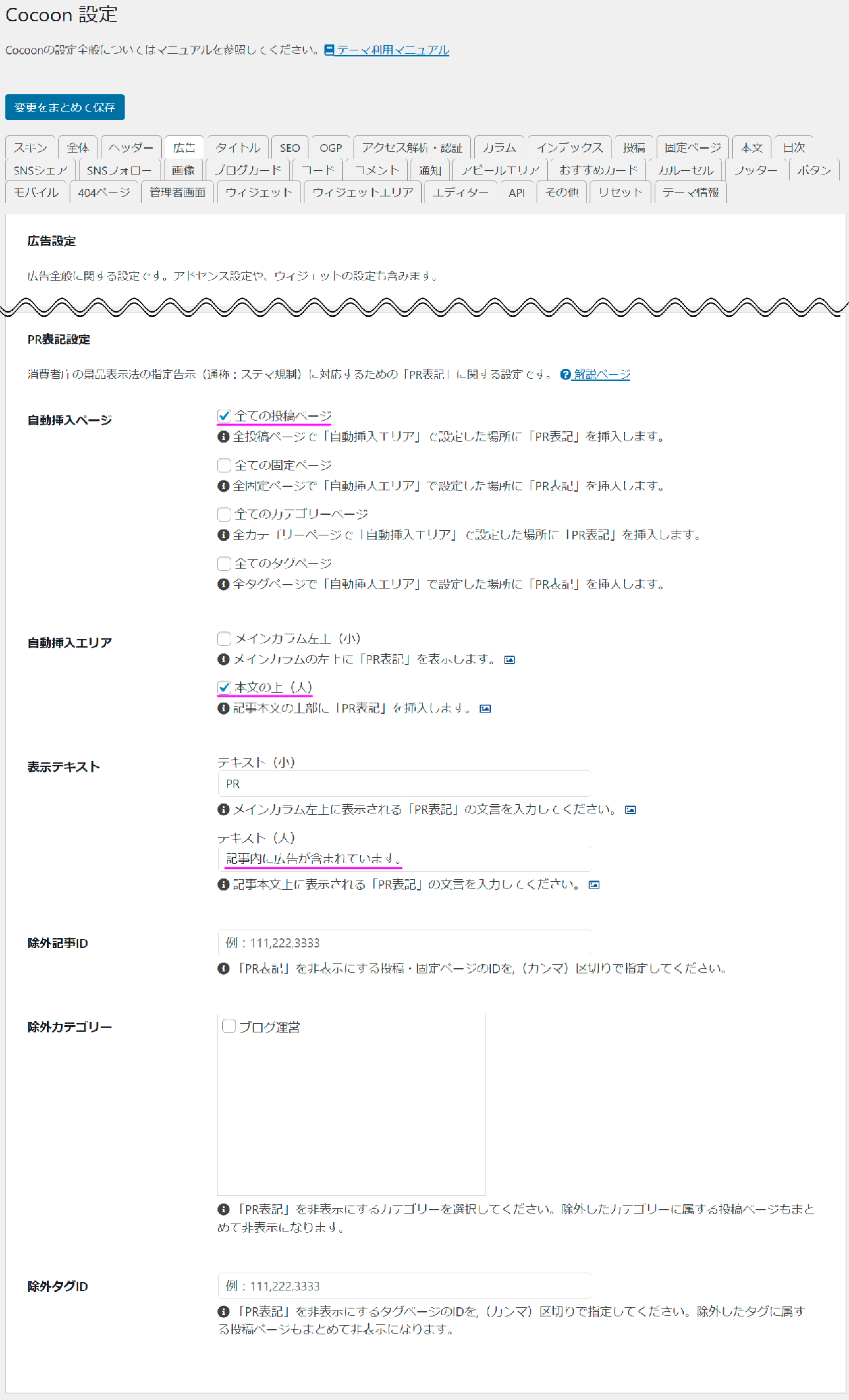Select the リセット tab
This screenshot has width=849, height=1400.
[x=621, y=192]
